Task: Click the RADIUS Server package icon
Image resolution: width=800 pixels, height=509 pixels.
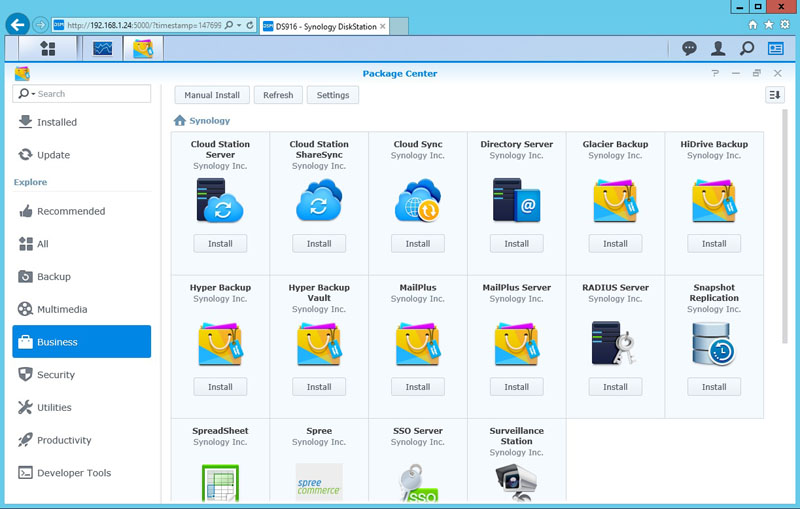Action: click(614, 343)
